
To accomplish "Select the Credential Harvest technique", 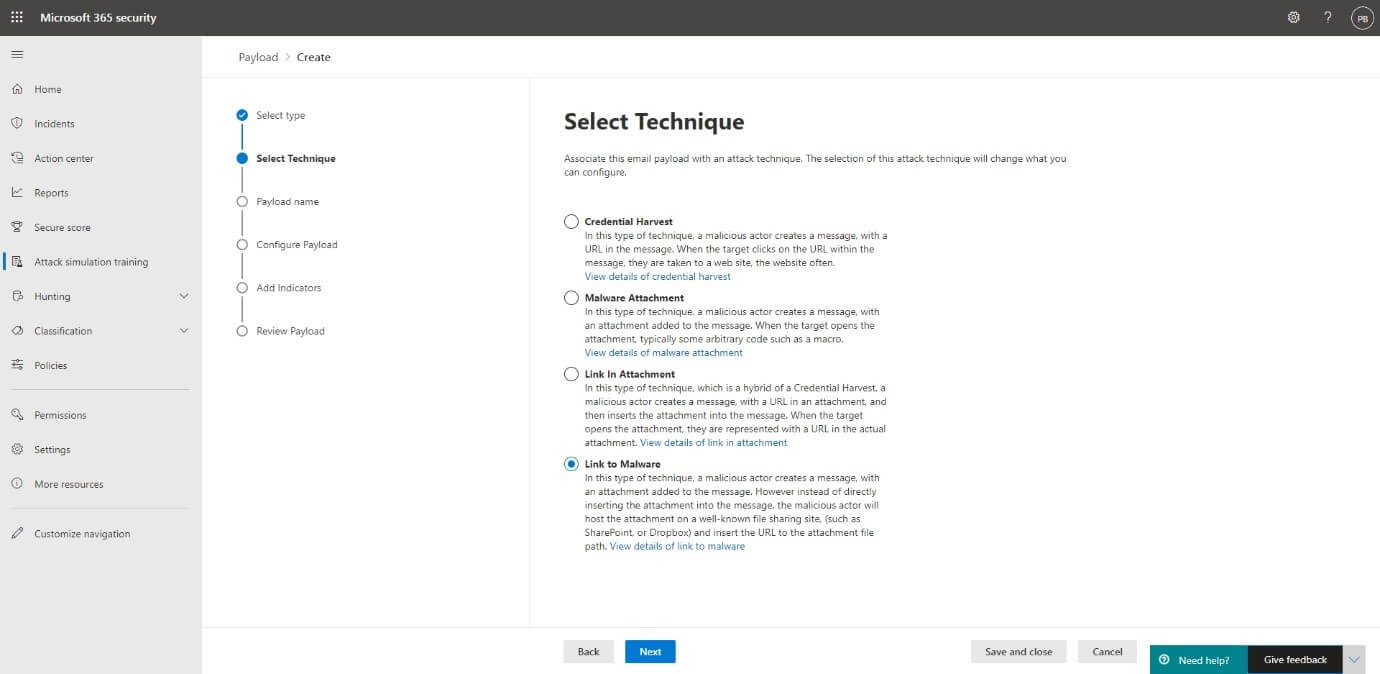I will click(x=571, y=221).
